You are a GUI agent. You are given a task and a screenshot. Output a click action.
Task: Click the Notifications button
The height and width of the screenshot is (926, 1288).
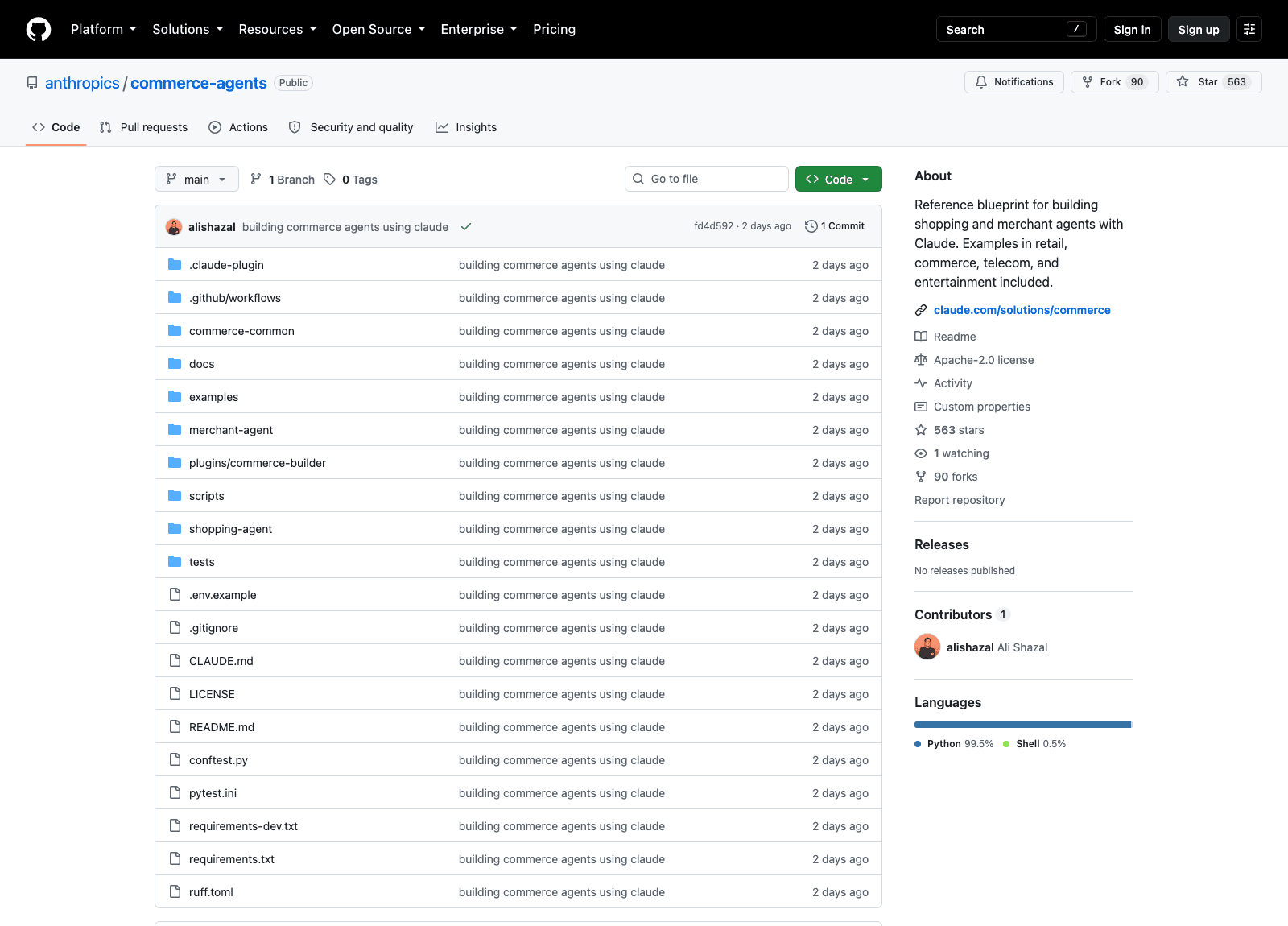(1014, 82)
